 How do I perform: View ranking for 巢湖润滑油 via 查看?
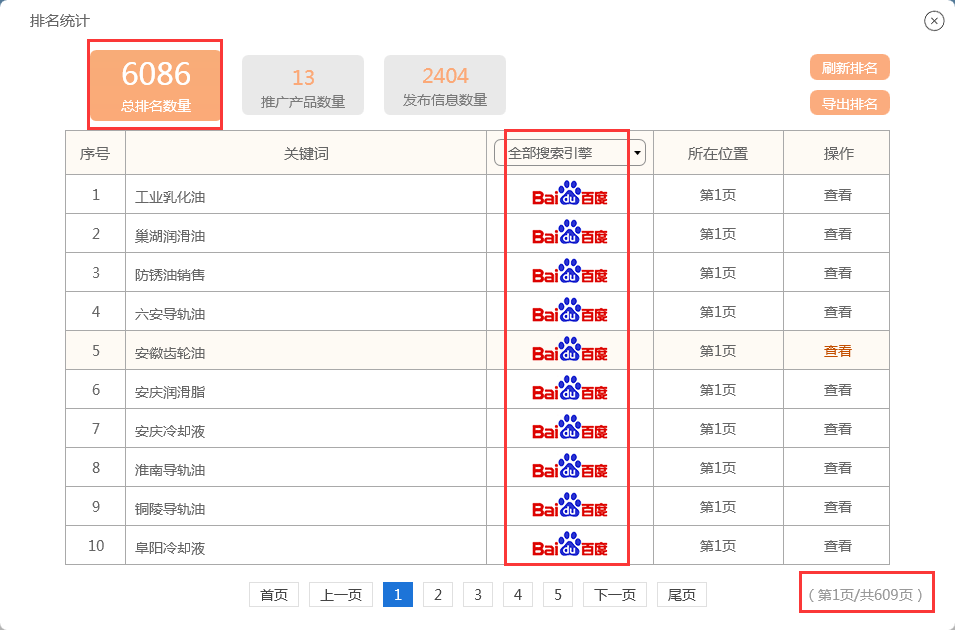pyautogui.click(x=837, y=234)
